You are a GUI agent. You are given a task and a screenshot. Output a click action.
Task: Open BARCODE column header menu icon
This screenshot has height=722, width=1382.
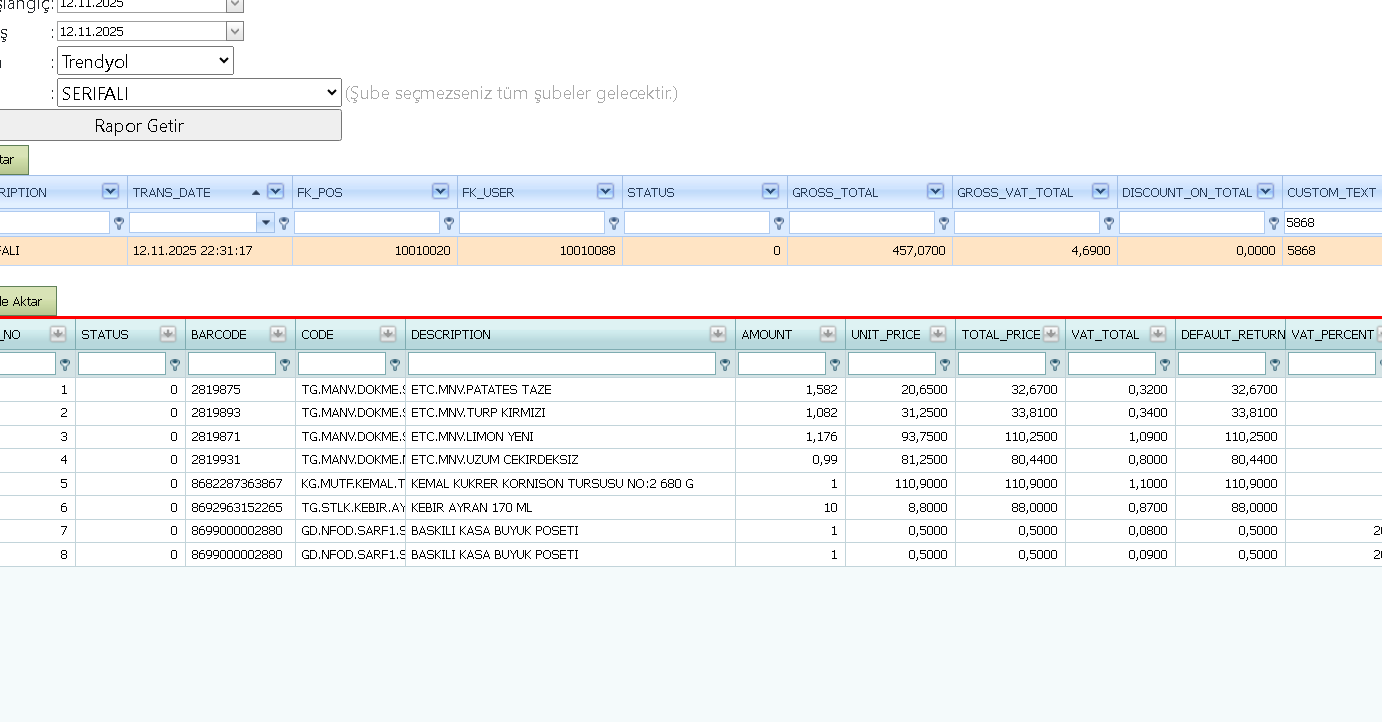click(x=277, y=334)
